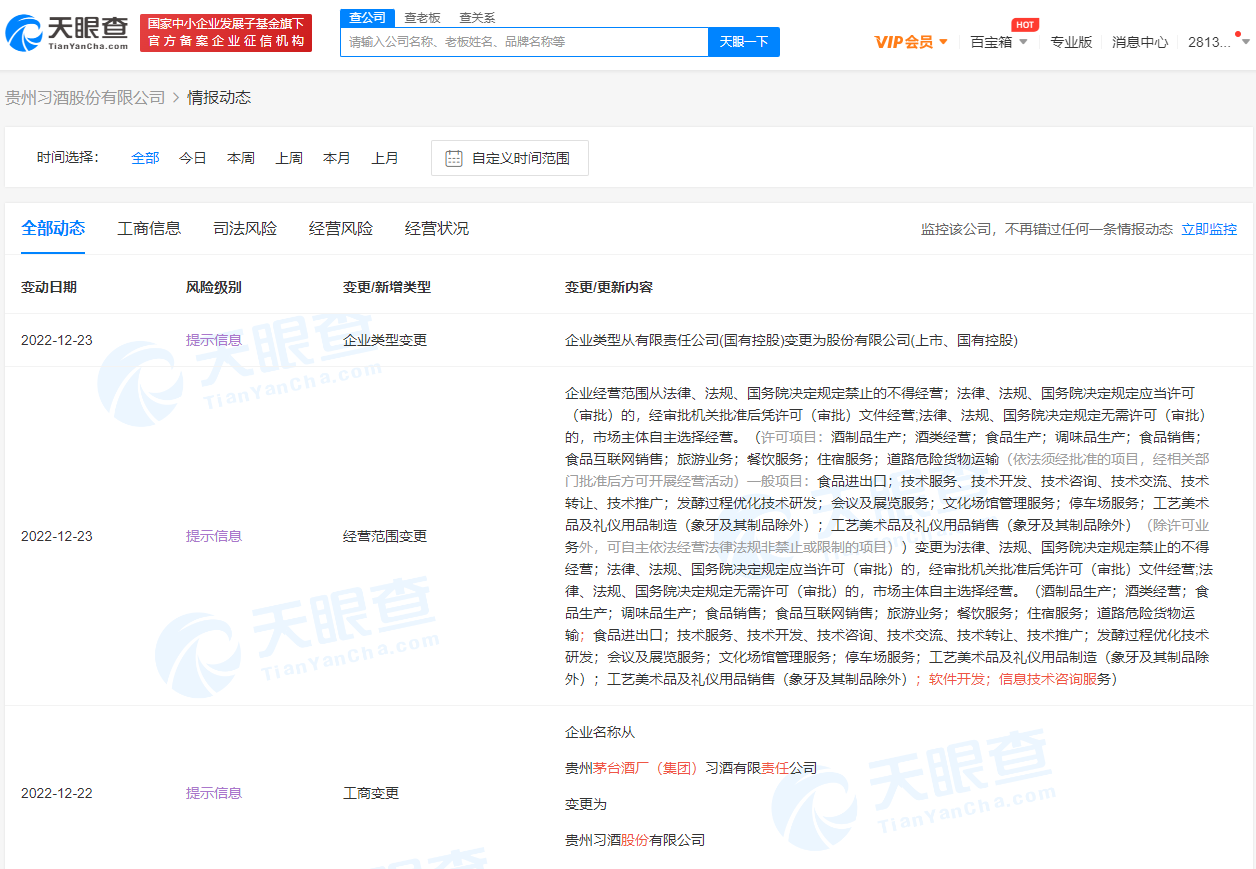The width and height of the screenshot is (1256, 869).
Task: Click the company name search input field
Action: click(x=524, y=42)
